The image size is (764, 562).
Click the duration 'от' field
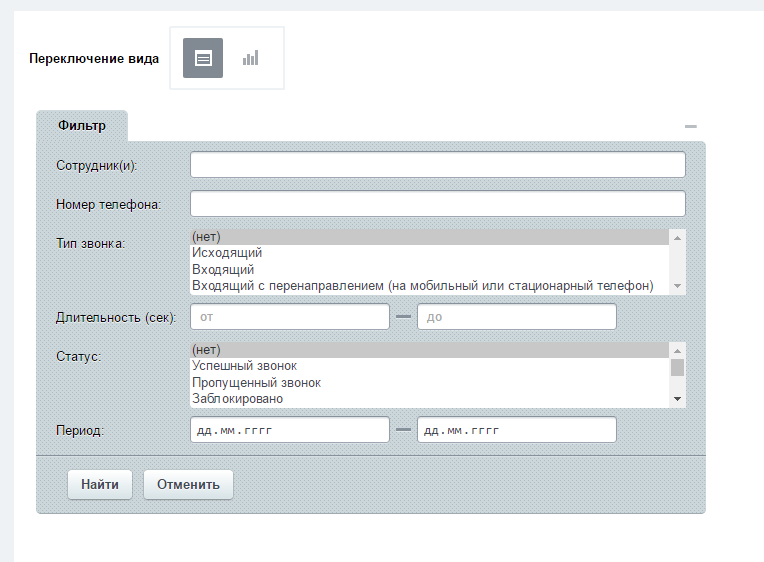289,317
